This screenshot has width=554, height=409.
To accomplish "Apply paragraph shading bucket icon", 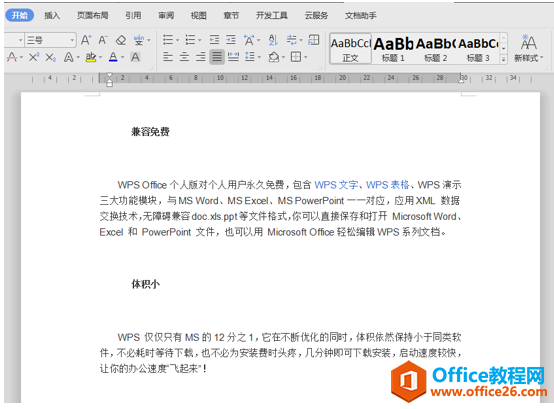I will coord(274,57).
